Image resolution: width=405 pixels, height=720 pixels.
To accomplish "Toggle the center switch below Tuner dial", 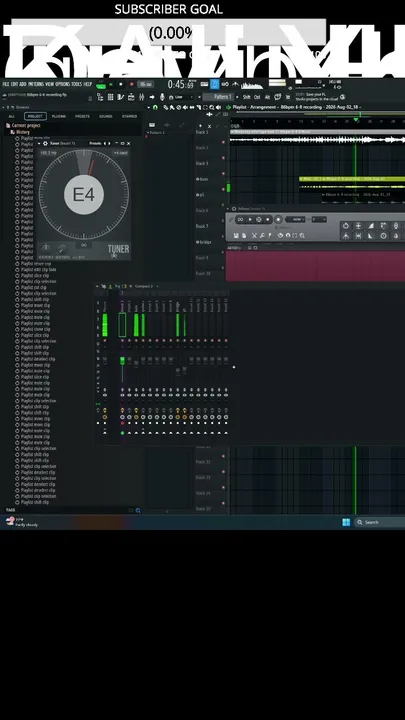I will pos(84,245).
